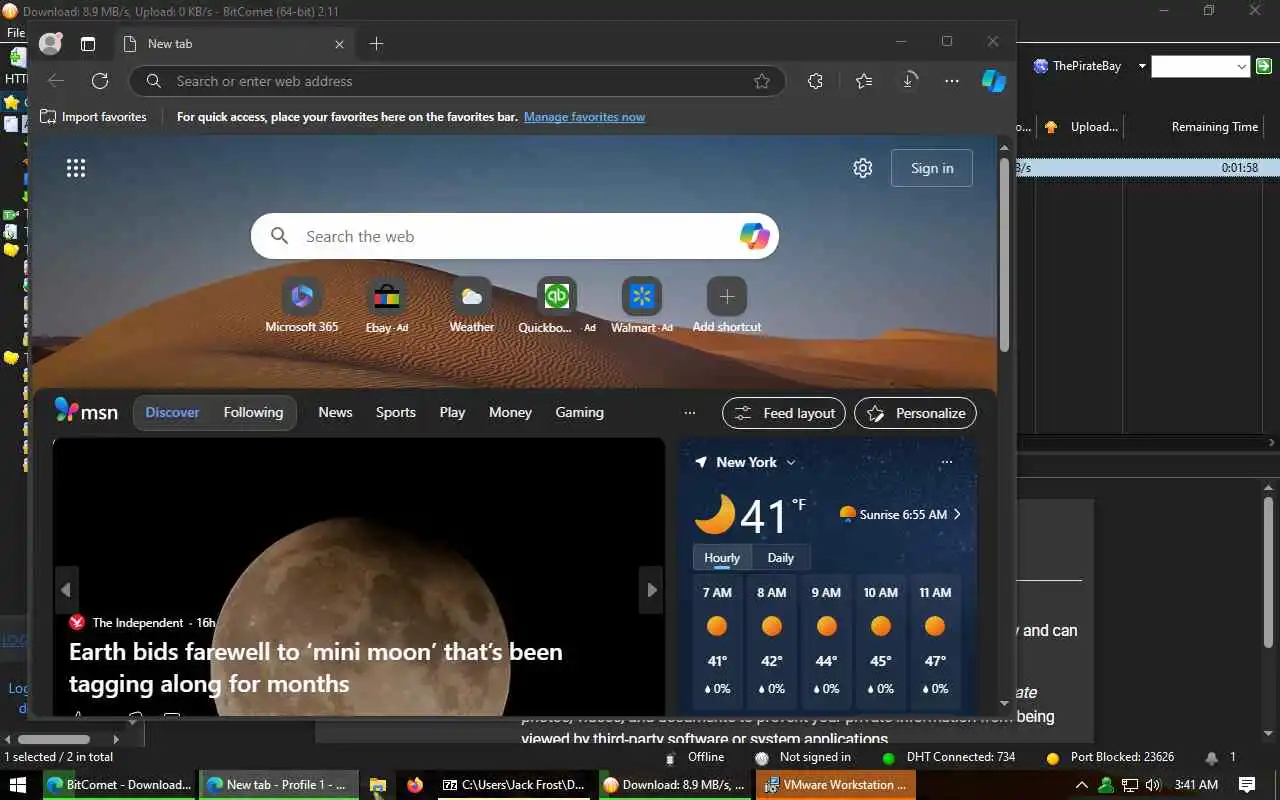This screenshot has width=1280, height=800.
Task: Show next news story arrow
Action: coord(652,590)
